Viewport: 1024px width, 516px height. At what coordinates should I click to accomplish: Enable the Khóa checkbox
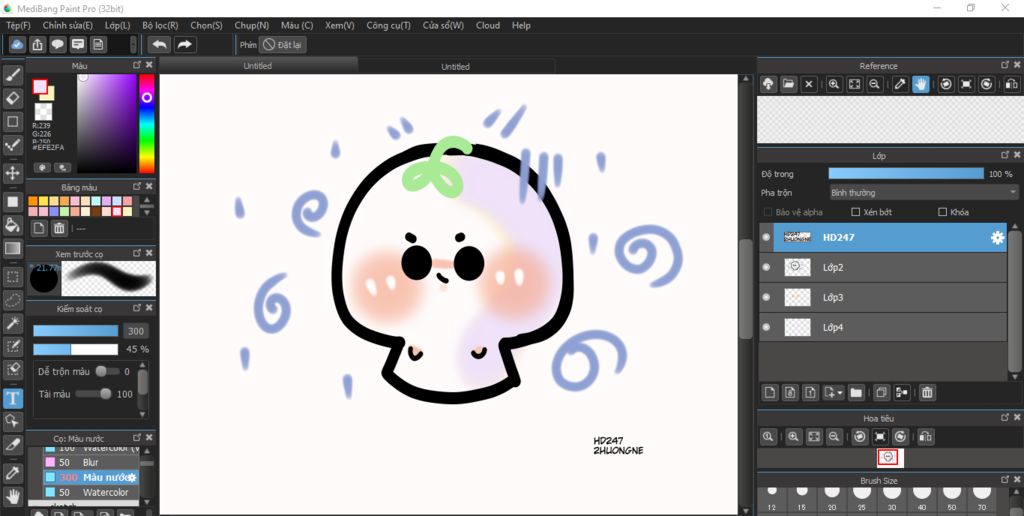942,212
